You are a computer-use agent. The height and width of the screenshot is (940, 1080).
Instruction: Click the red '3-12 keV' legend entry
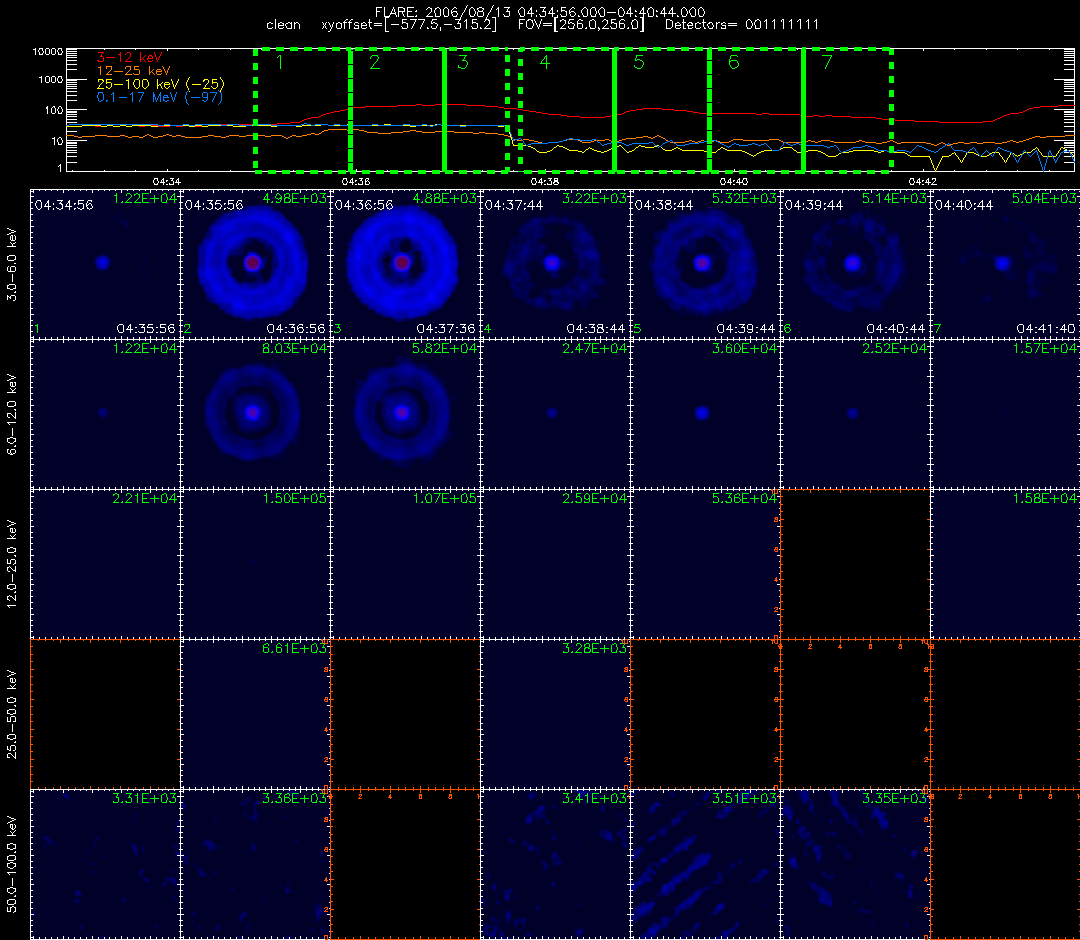coord(129,58)
